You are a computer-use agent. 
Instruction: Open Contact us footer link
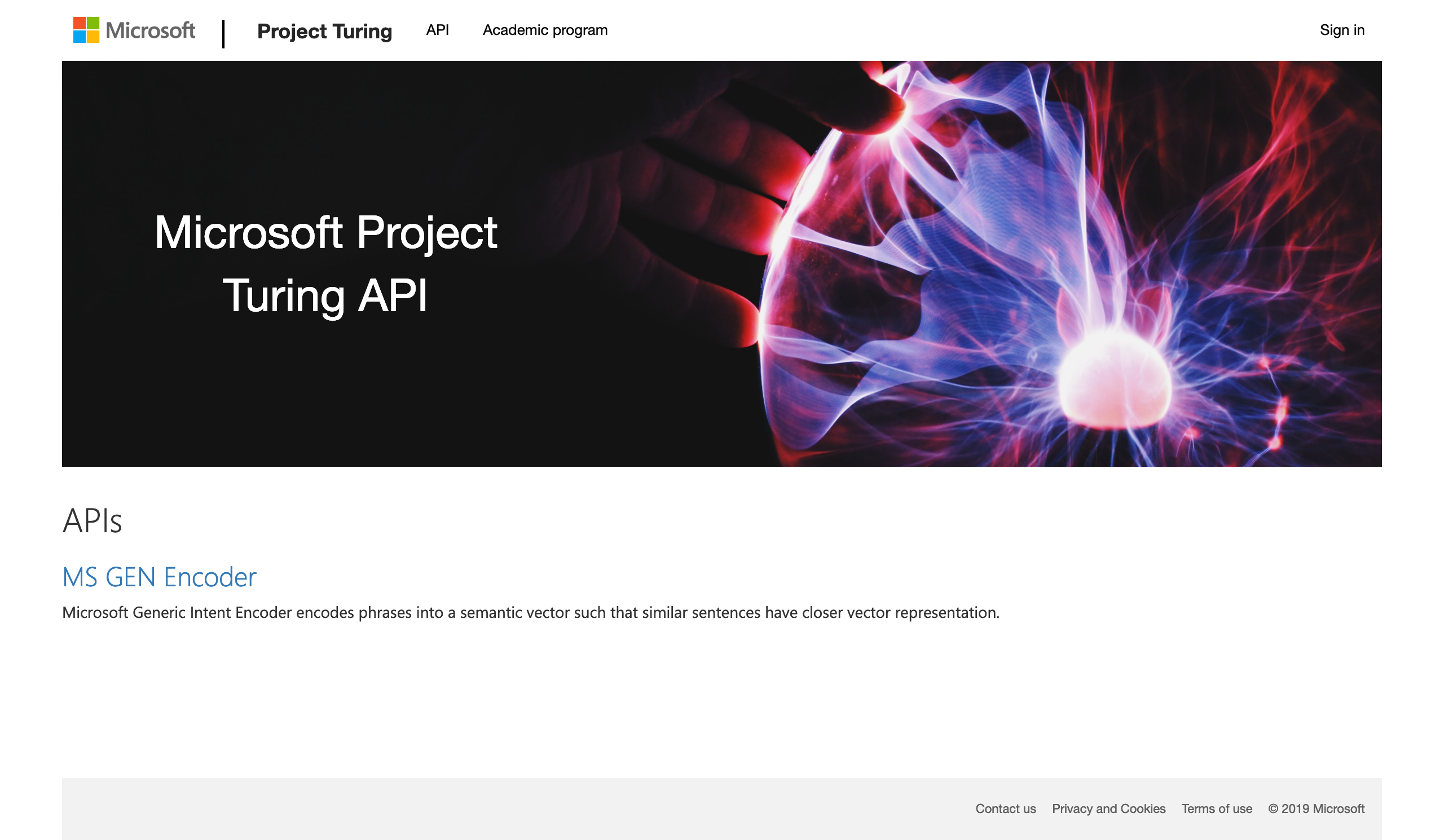1006,808
